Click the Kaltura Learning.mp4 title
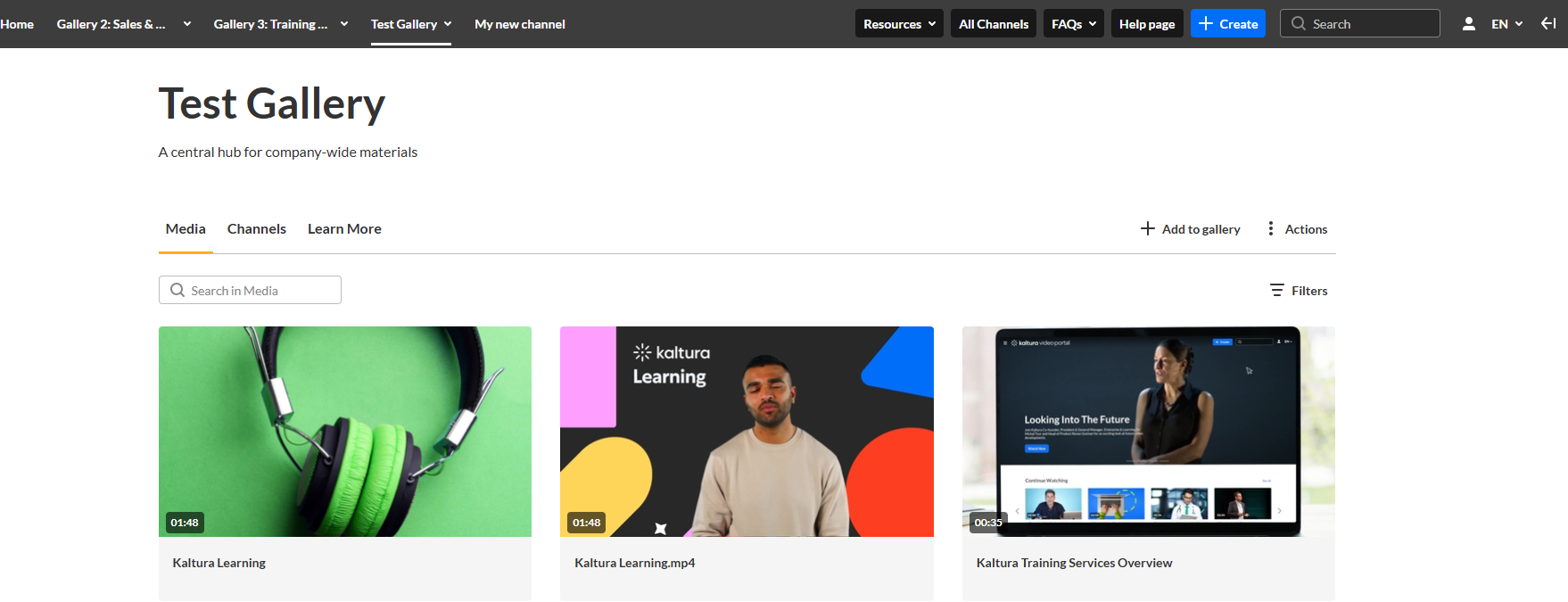The image size is (1568, 602). click(x=635, y=563)
